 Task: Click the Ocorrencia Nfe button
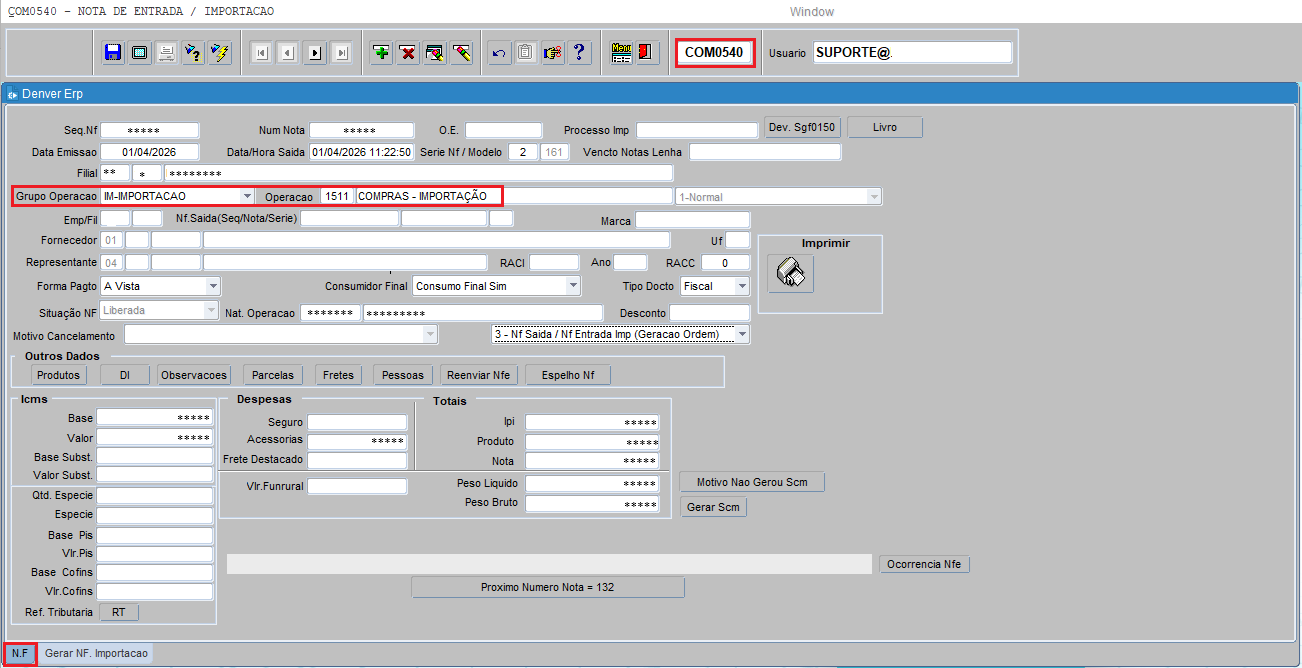924,564
